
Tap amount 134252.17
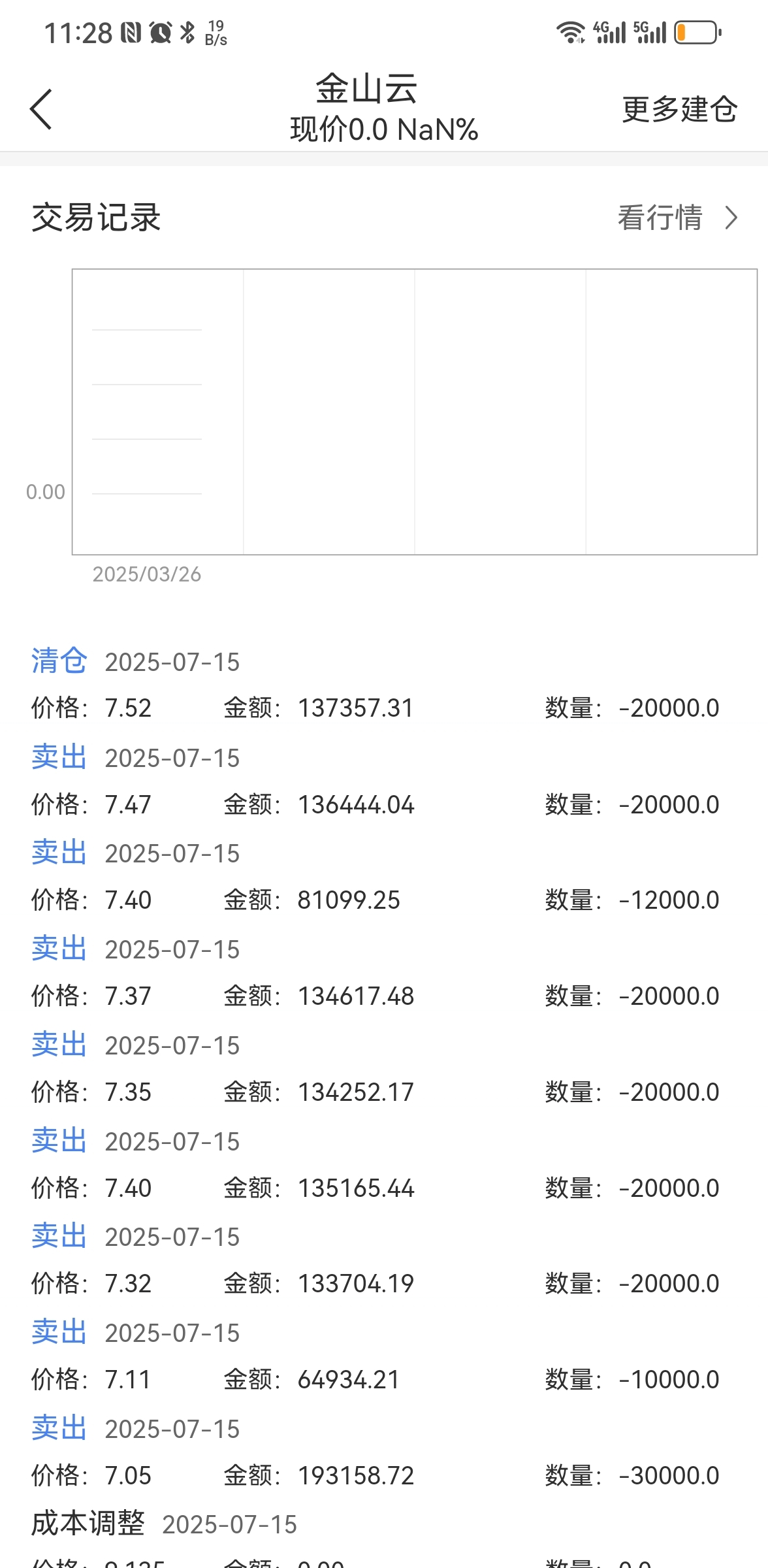356,1092
